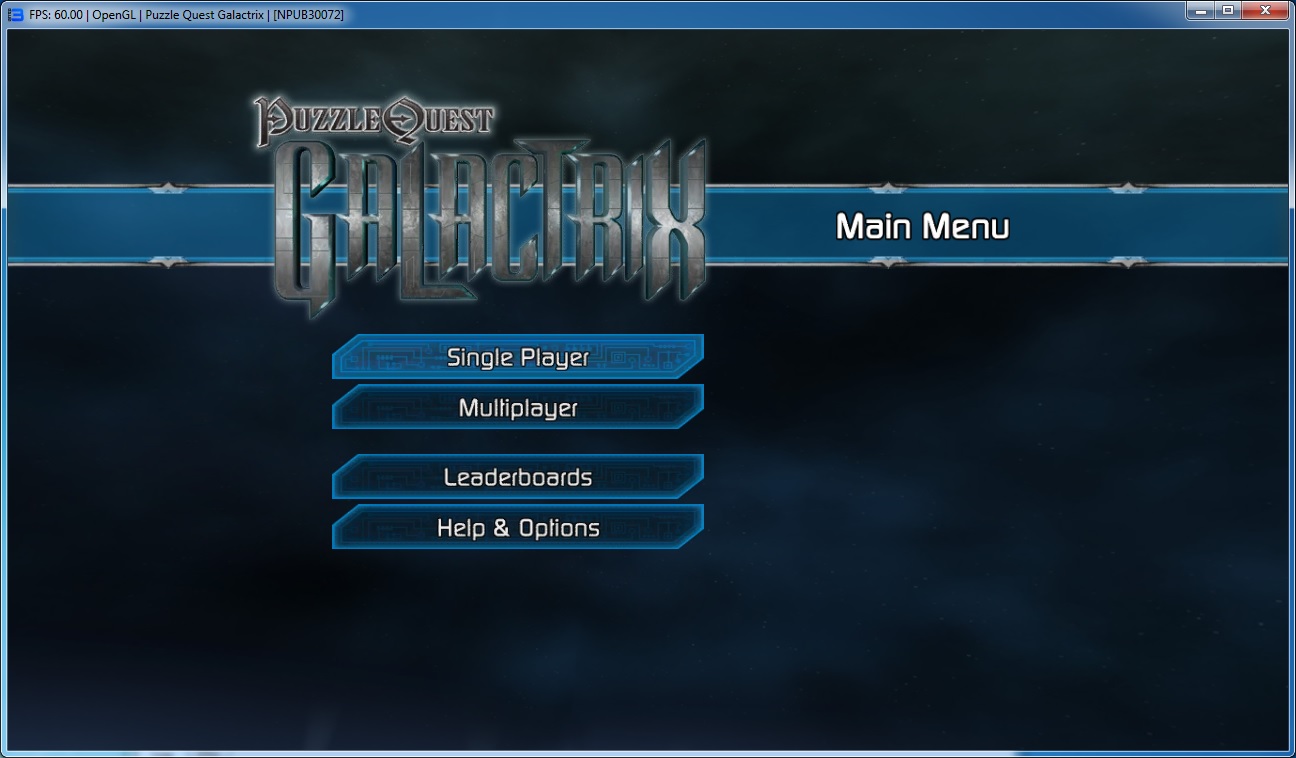Viewport: 1296px width, 758px height.
Task: Click the window title text showing FPS and OpenGL
Action: click(x=187, y=15)
